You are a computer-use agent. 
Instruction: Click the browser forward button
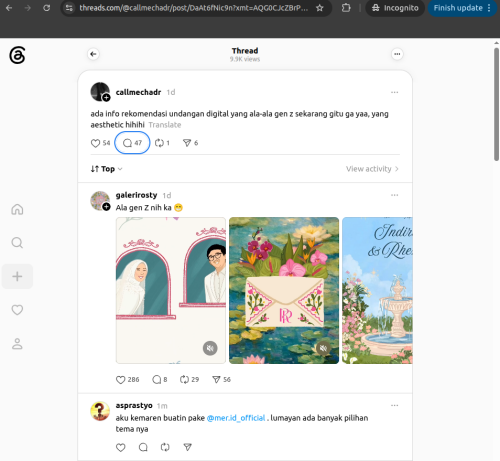coord(28,8)
